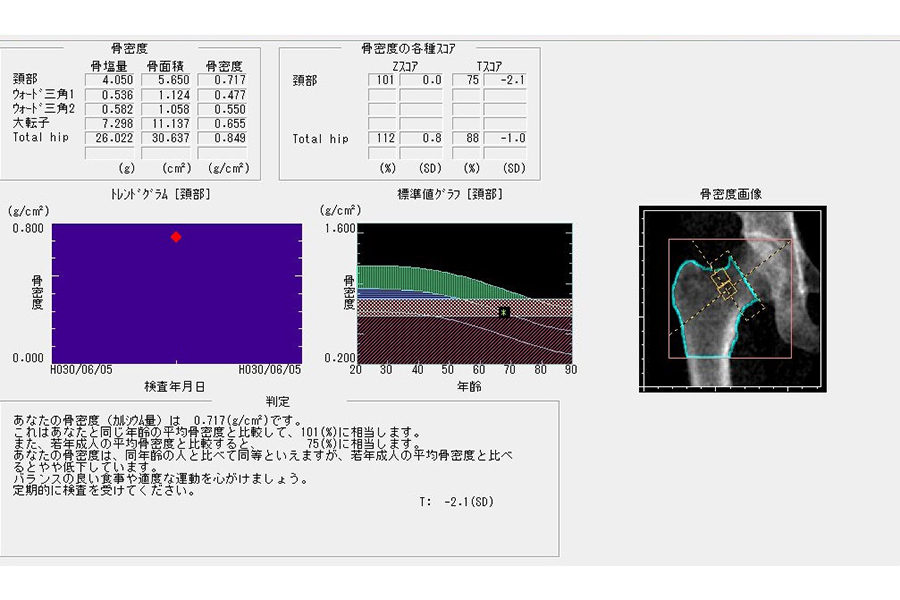Viewport: 900px width, 600px height.
Task: Click the 骨面積 column header
Action: [x=165, y=66]
